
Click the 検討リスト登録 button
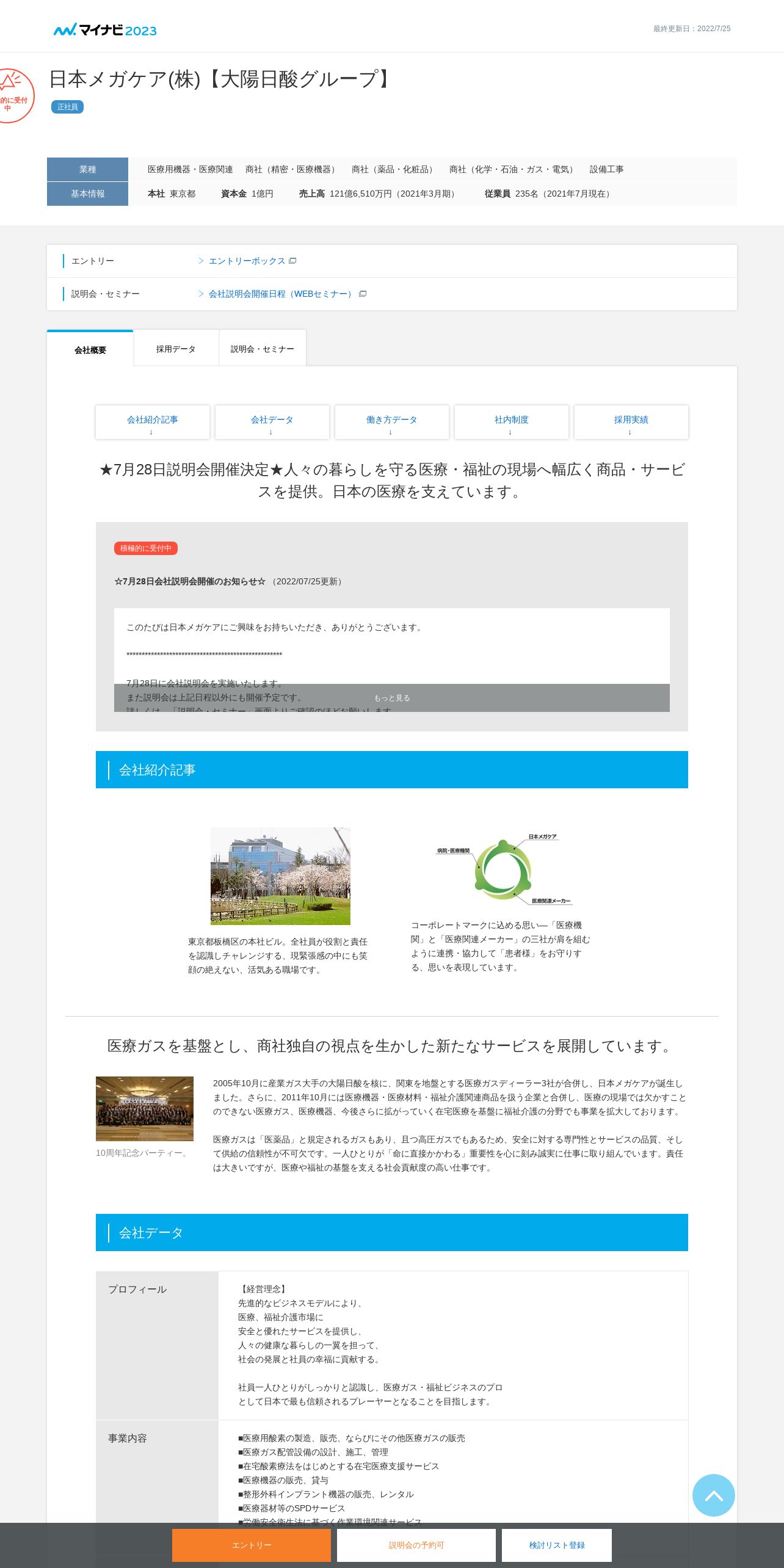[x=557, y=1545]
